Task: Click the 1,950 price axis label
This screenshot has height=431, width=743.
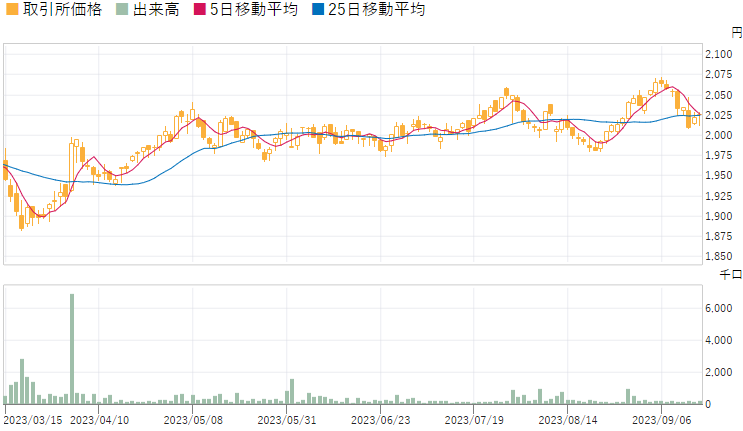Action: 719,175
